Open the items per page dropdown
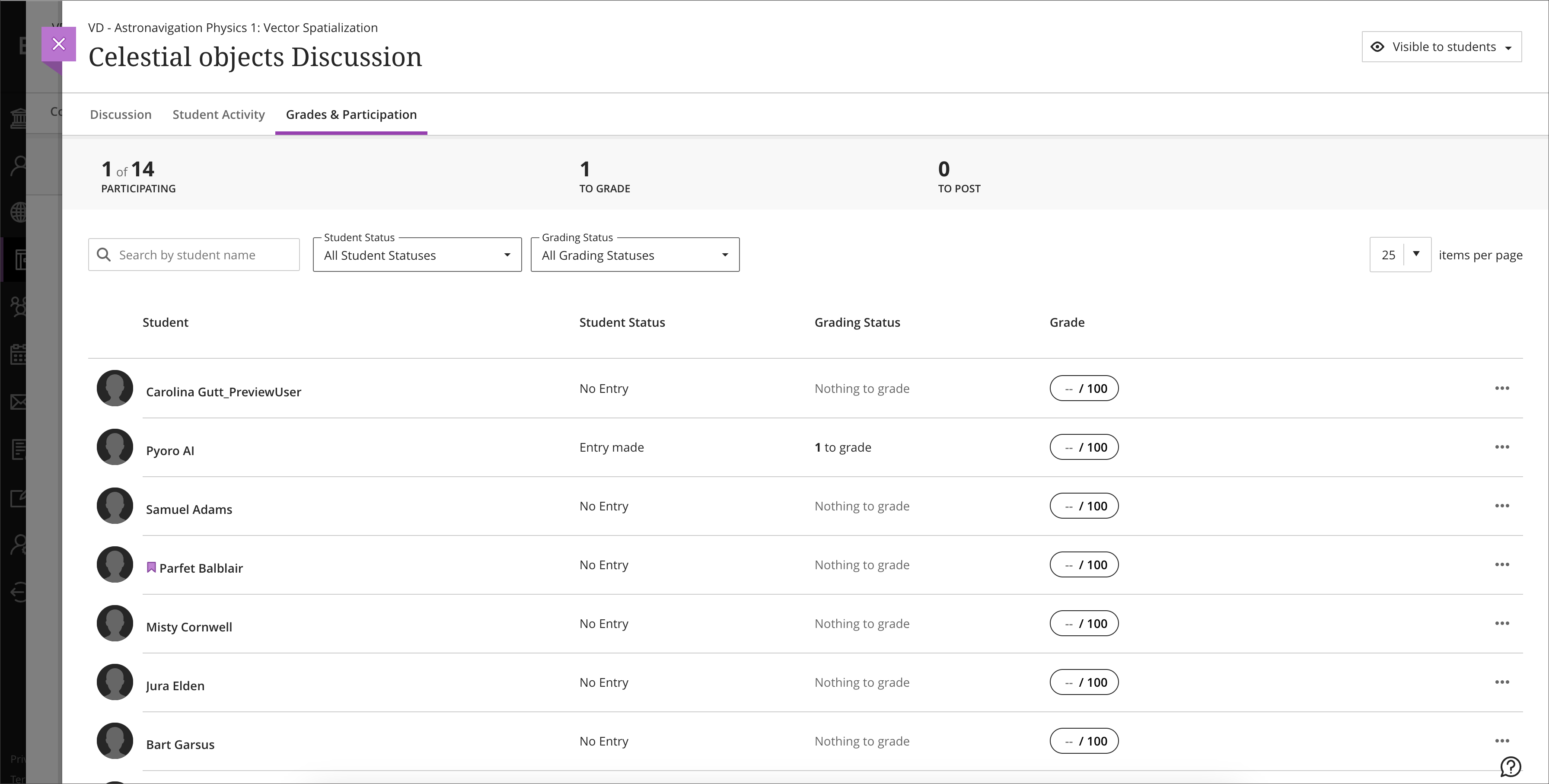1549x784 pixels. click(x=1400, y=255)
